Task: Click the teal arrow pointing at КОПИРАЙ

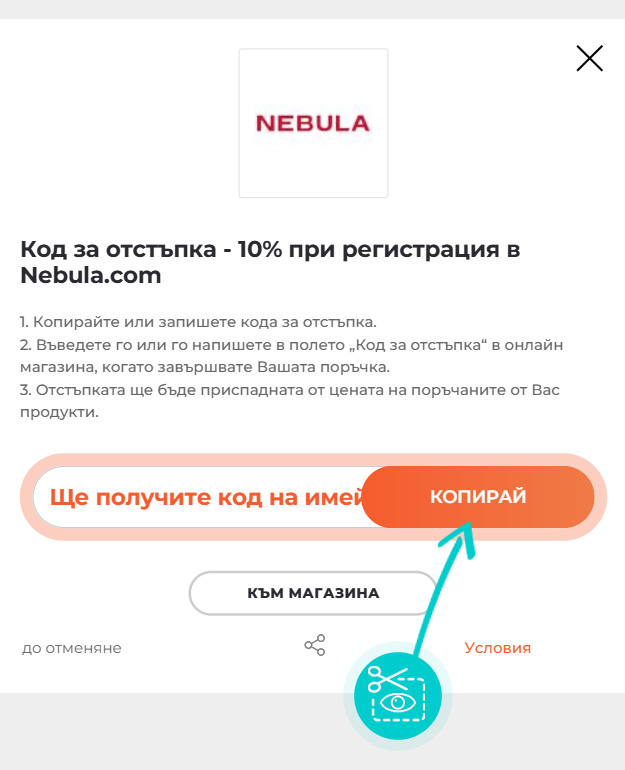Action: [445, 588]
